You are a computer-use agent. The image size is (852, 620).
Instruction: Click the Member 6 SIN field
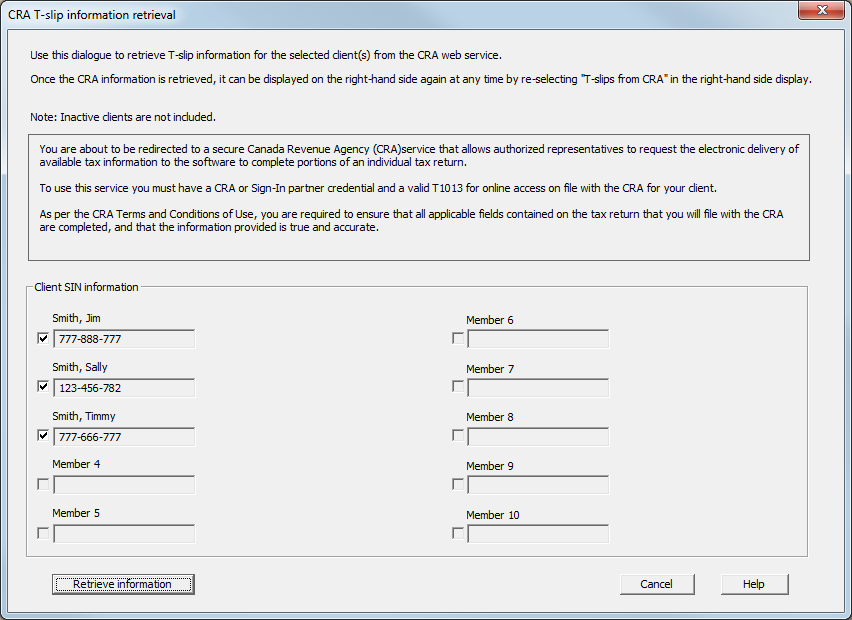click(x=538, y=339)
